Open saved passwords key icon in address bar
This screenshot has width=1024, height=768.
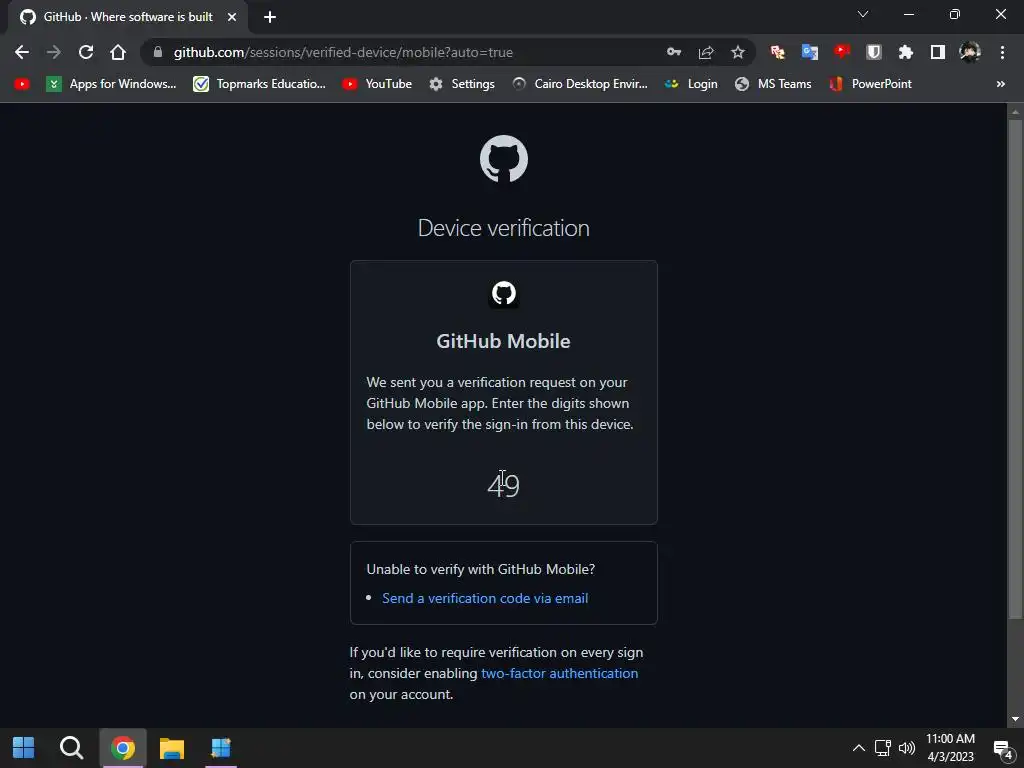point(674,52)
